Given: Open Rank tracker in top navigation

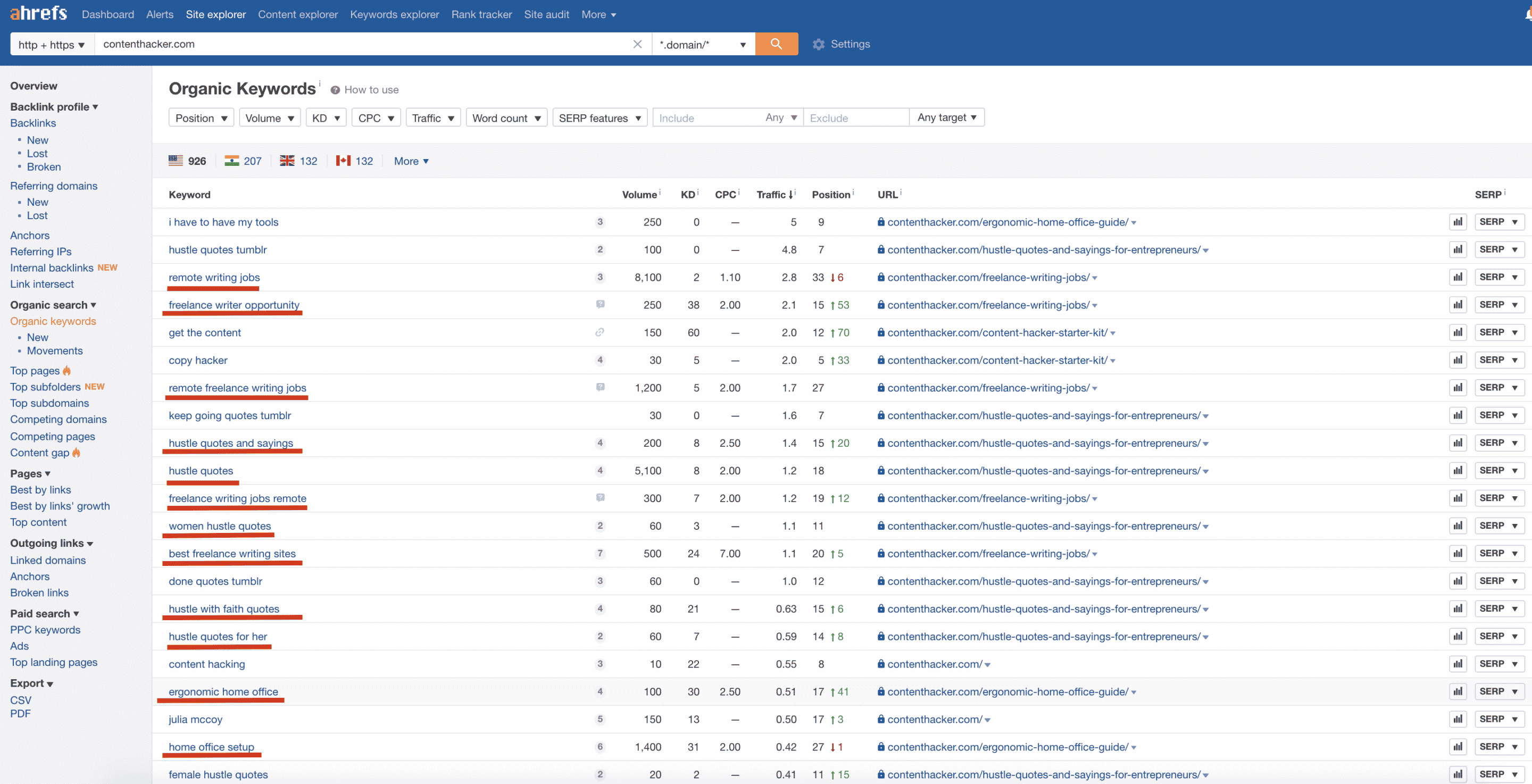Looking at the screenshot, I should (481, 14).
